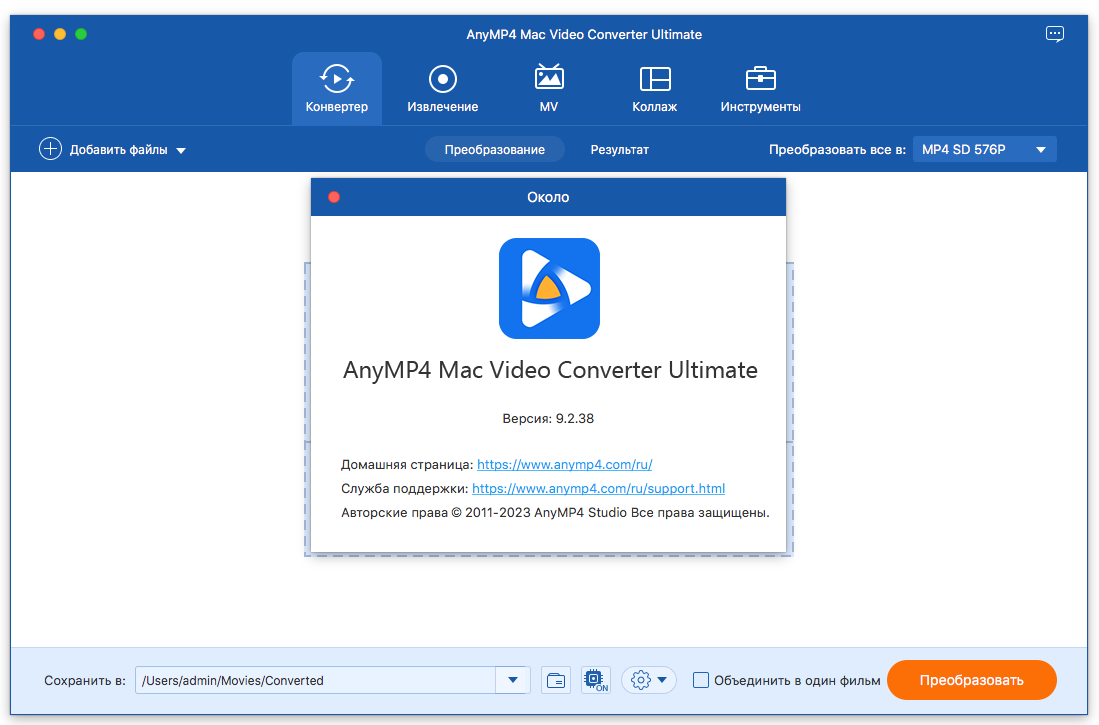Image resolution: width=1099 pixels, height=725 pixels.
Task: Open the Конвертер tab icon
Action: (336, 79)
